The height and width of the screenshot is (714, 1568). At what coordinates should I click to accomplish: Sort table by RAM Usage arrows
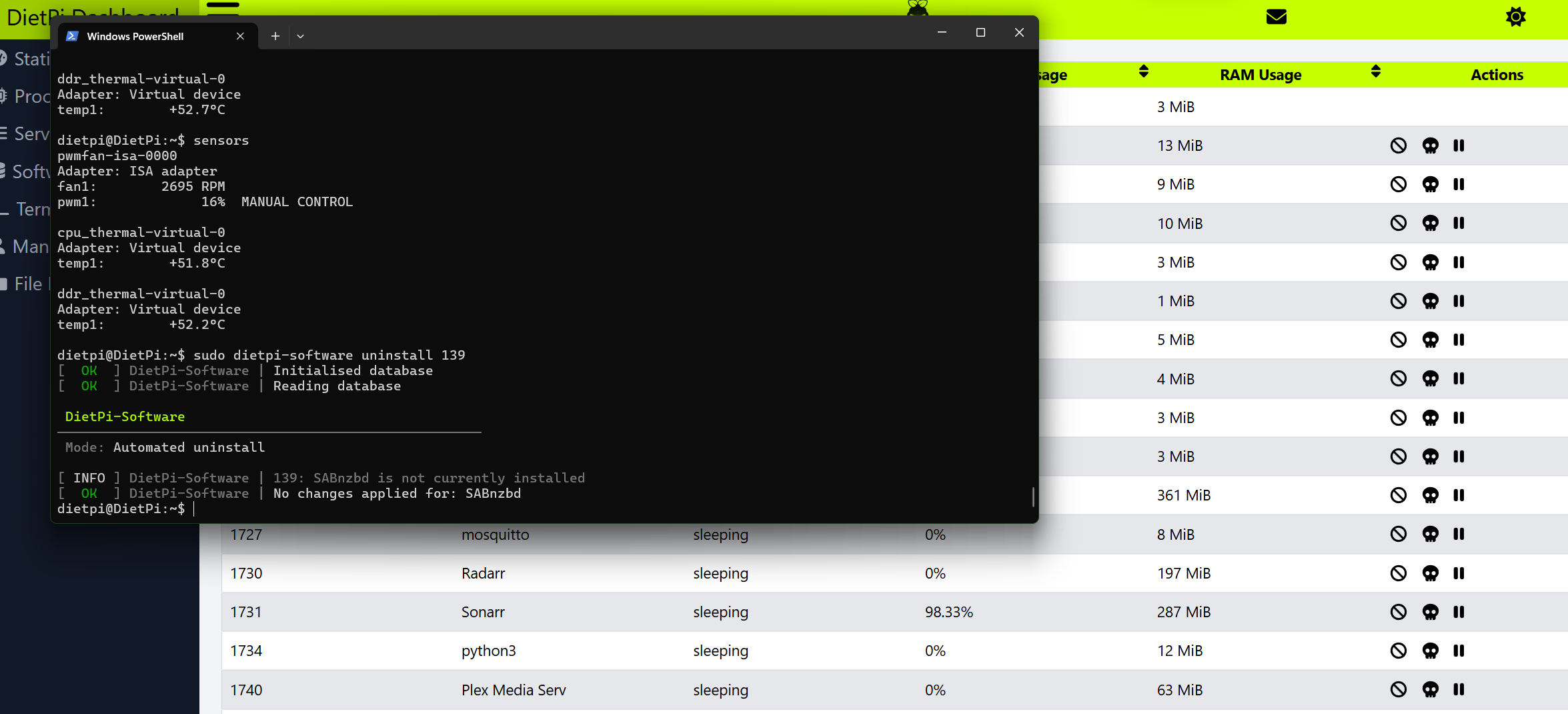[x=1375, y=72]
